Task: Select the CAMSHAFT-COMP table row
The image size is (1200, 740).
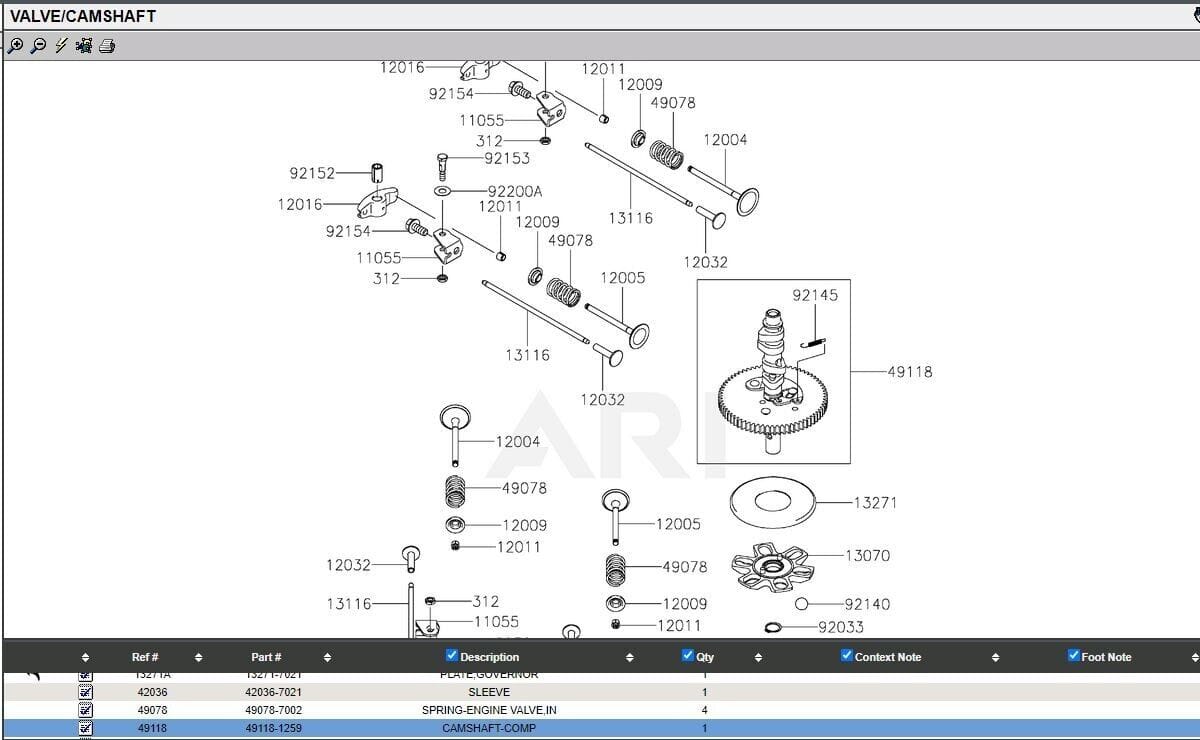Action: point(488,728)
